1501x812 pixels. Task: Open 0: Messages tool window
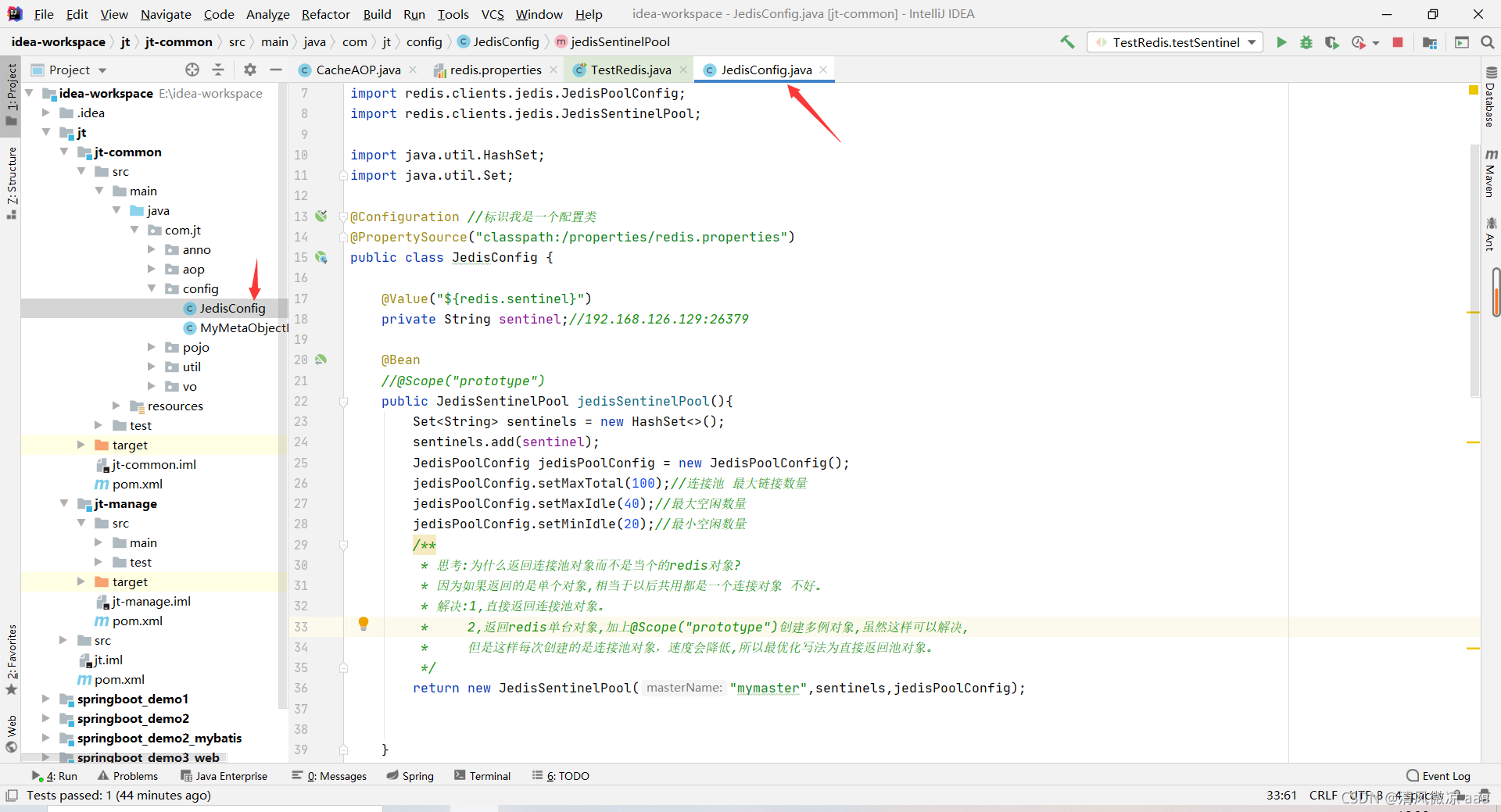click(329, 776)
